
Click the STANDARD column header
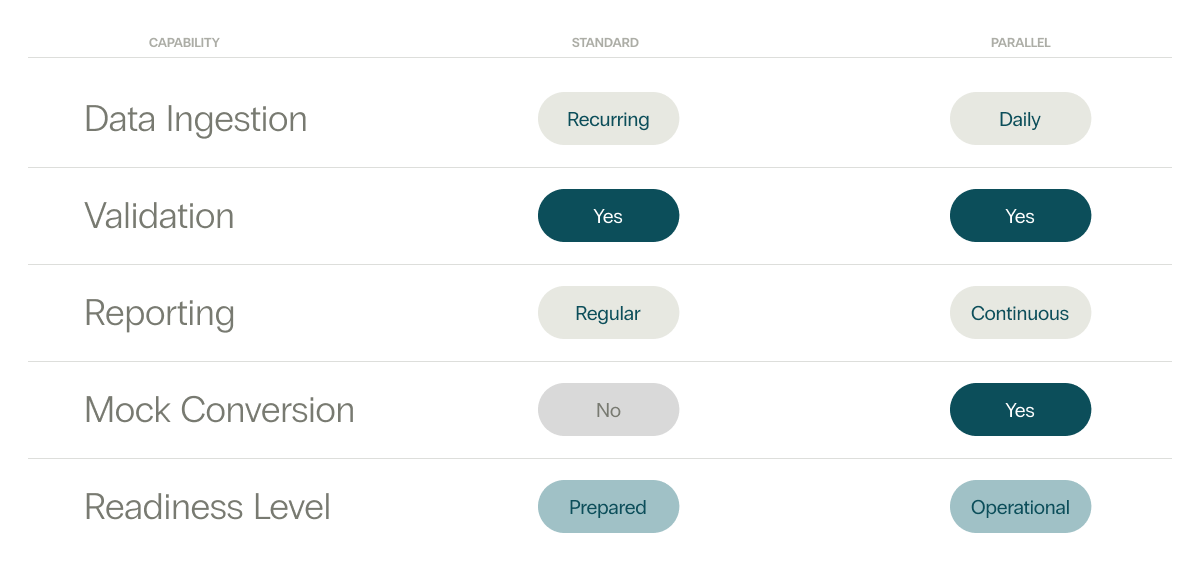[x=605, y=43]
